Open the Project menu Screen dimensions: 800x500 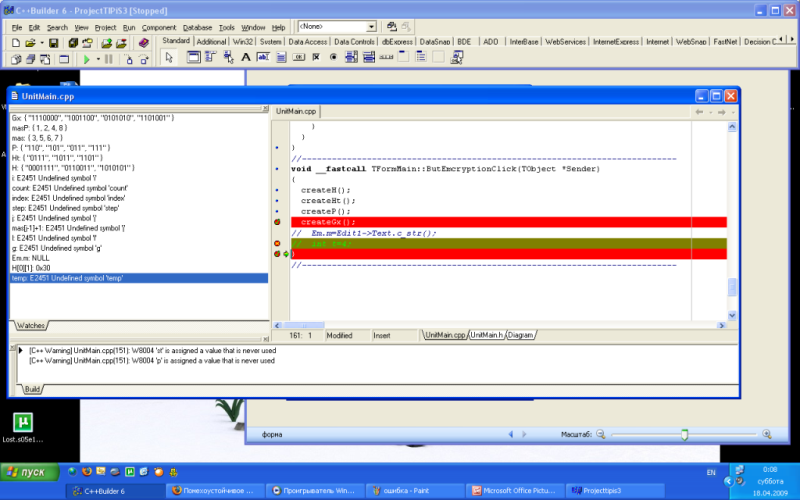tap(105, 27)
